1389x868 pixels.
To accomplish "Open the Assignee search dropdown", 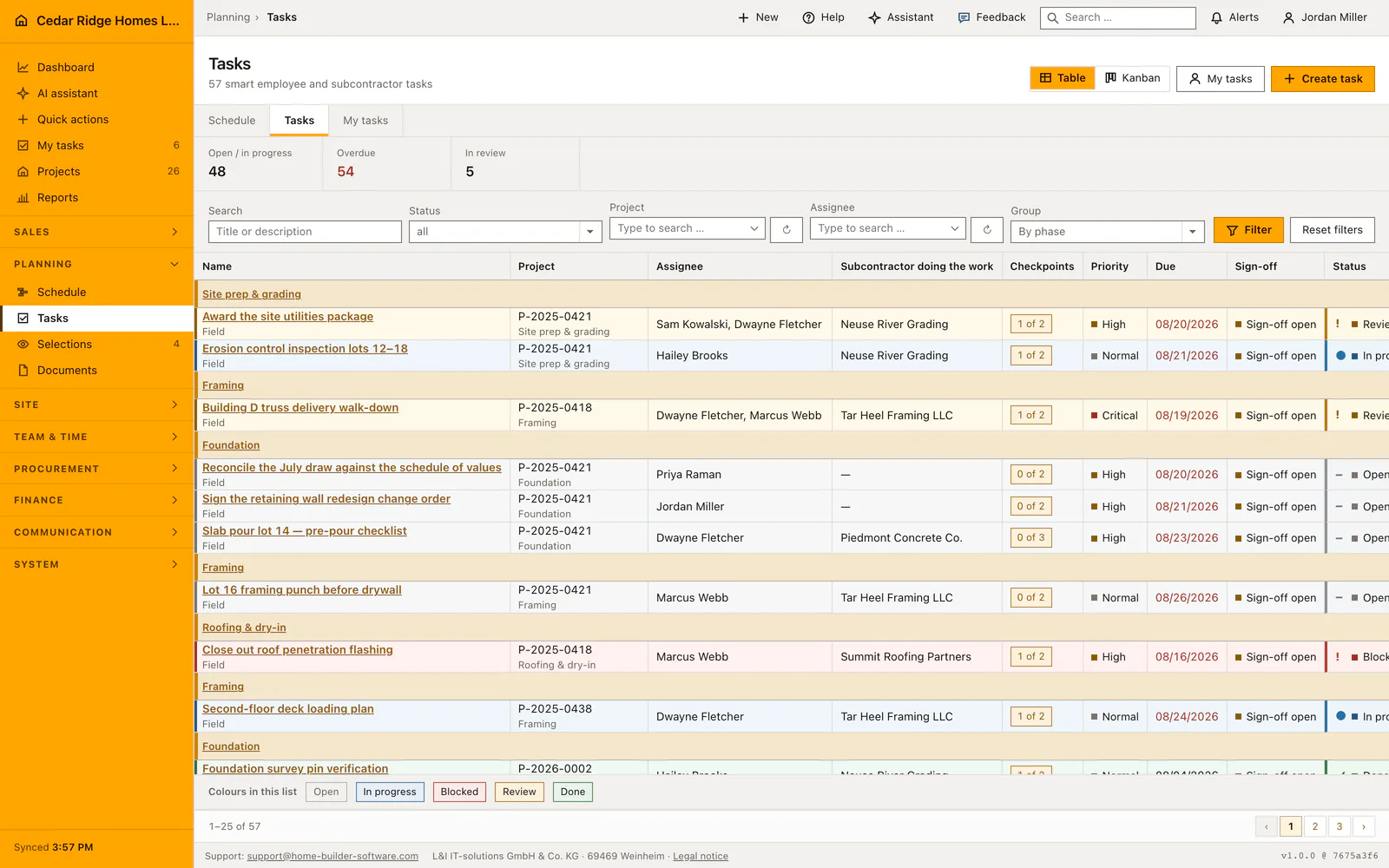I will pos(888,228).
